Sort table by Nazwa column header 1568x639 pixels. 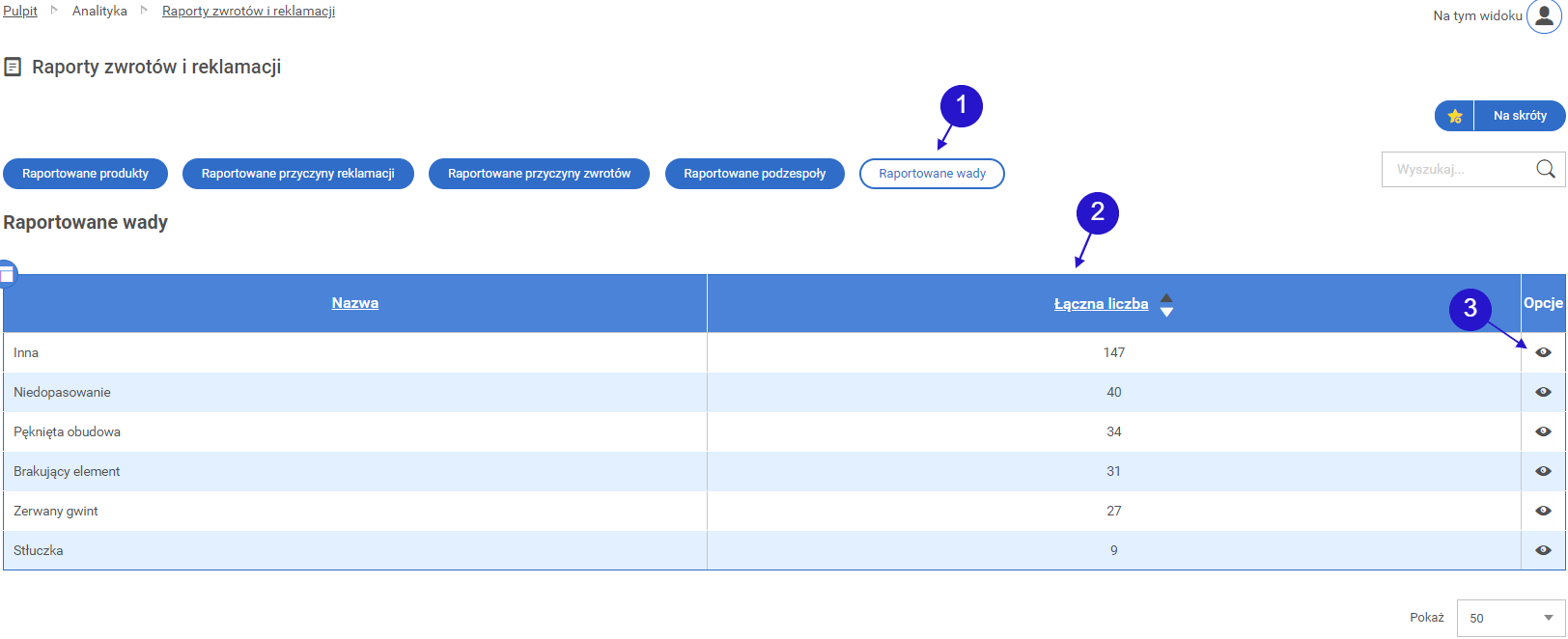(x=354, y=303)
